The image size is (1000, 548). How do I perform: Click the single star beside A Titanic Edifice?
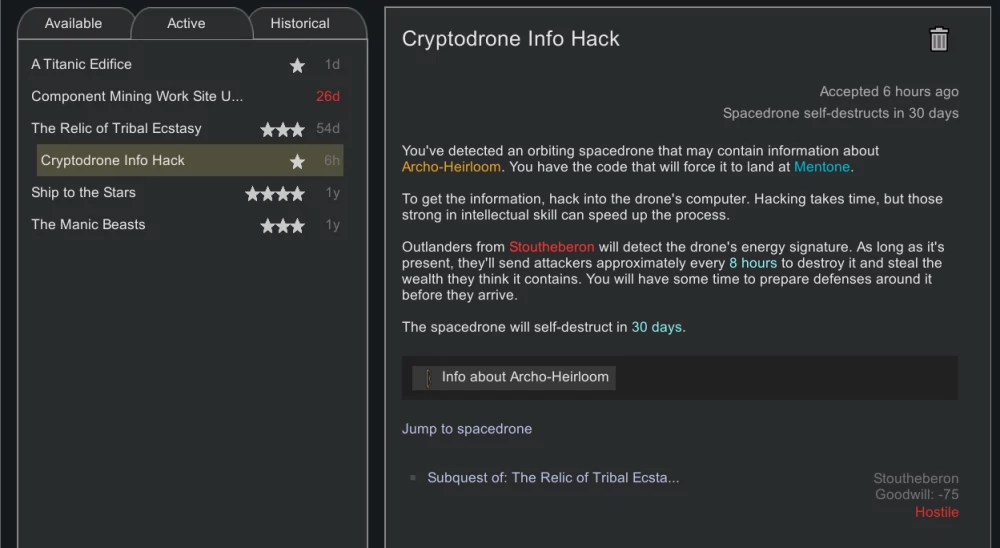click(x=297, y=65)
